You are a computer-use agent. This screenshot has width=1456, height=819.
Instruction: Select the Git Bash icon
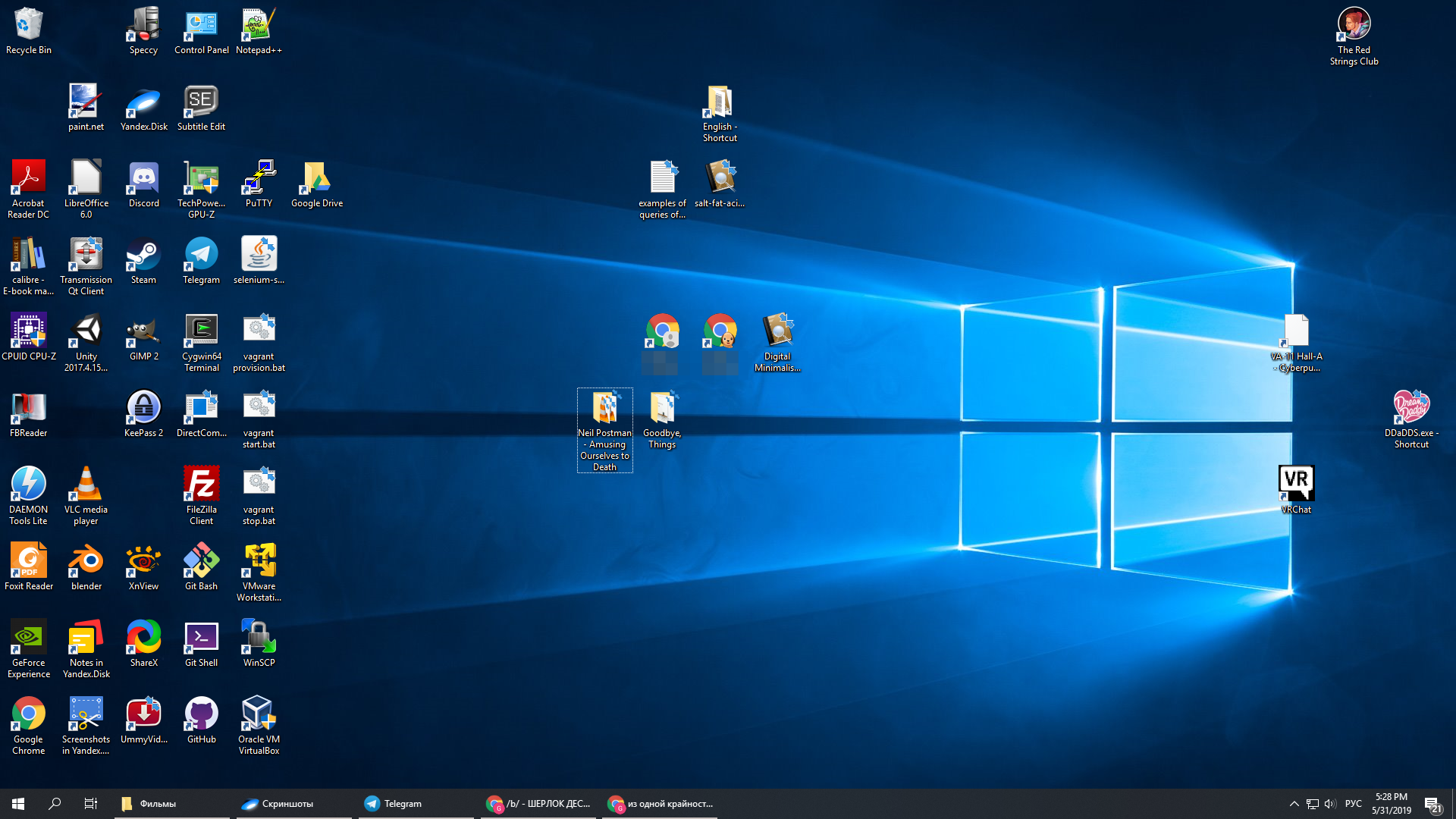click(x=201, y=566)
